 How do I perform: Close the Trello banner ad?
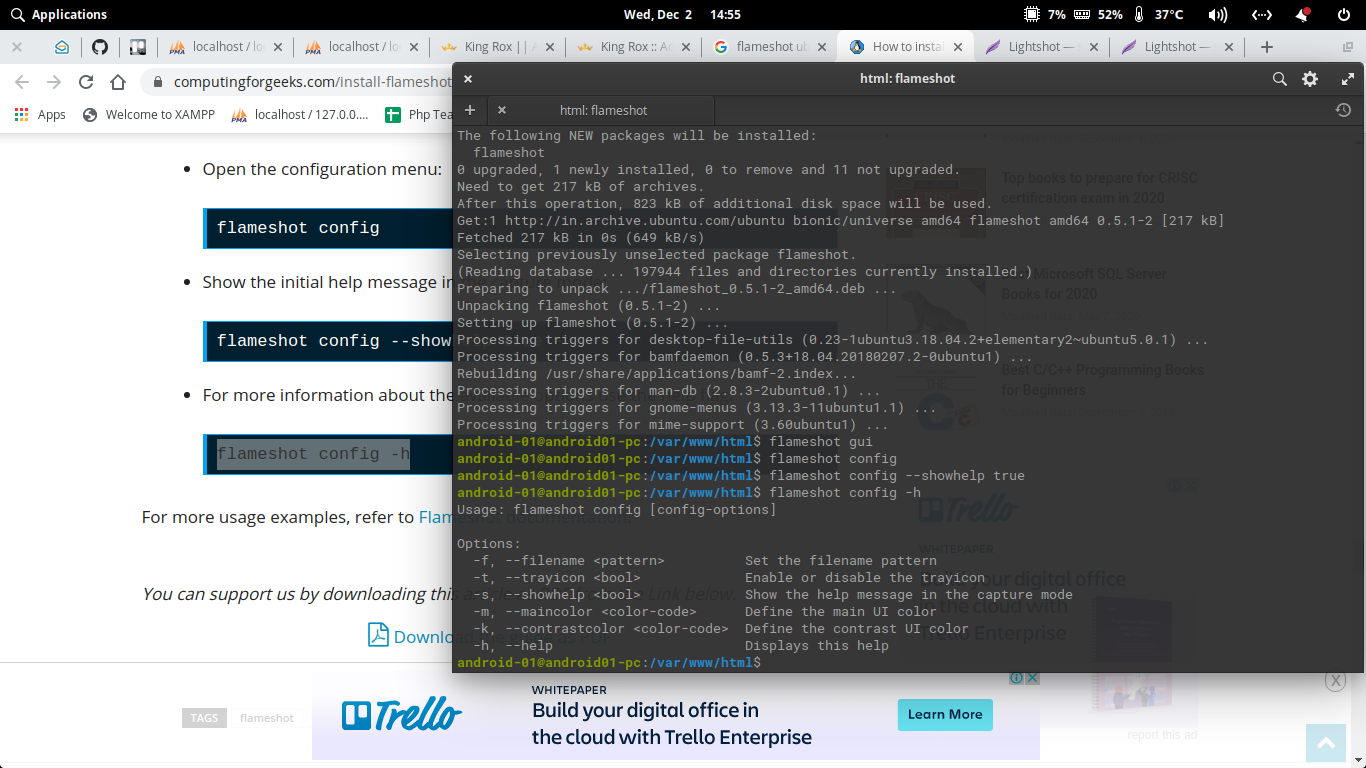coord(1033,678)
